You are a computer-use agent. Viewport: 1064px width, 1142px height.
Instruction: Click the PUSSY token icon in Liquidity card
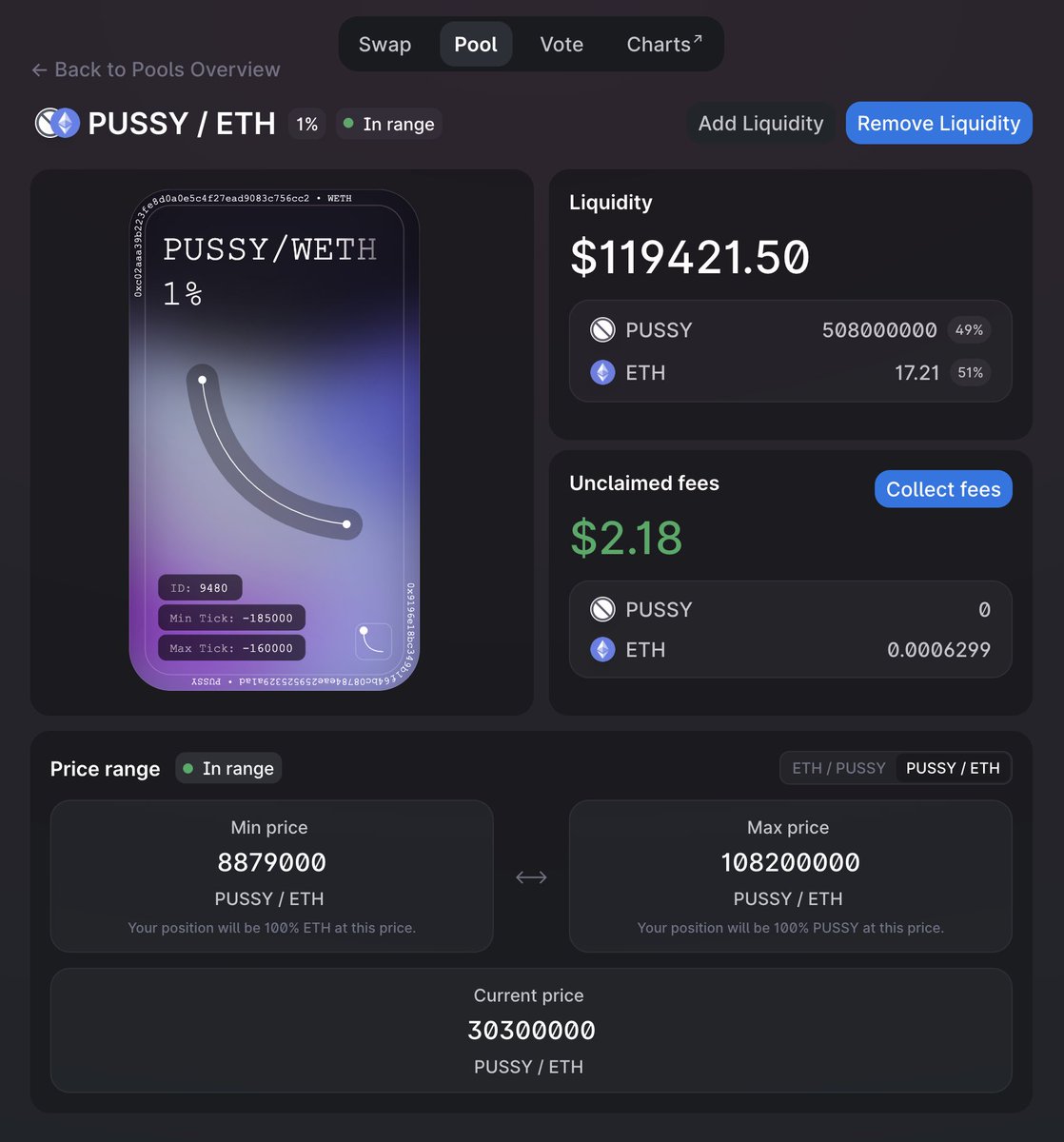[x=602, y=330]
